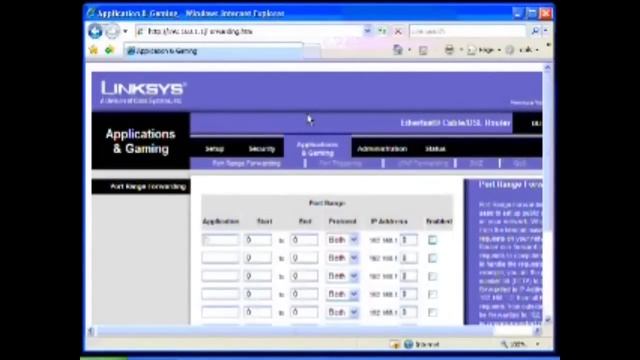The height and width of the screenshot is (360, 640).
Task: Click the fourth row End port field
Action: pos(304,294)
